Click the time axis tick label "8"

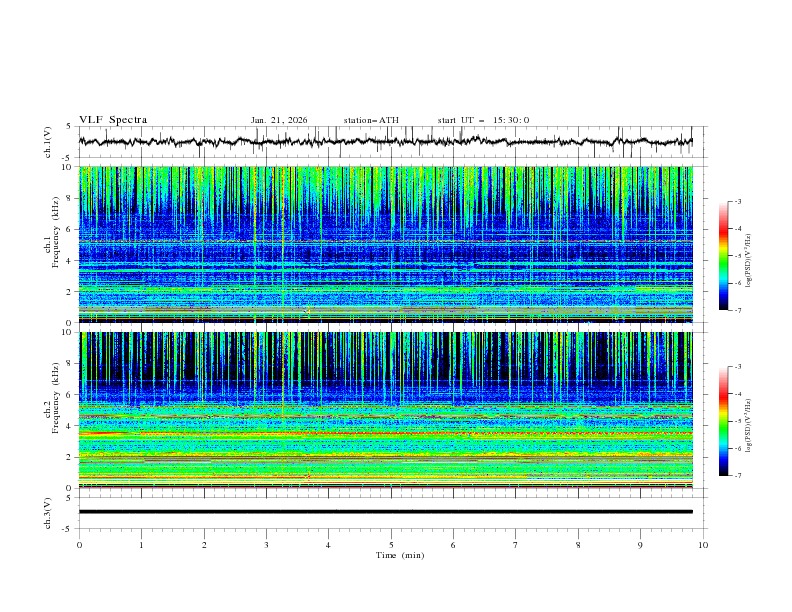[578, 545]
